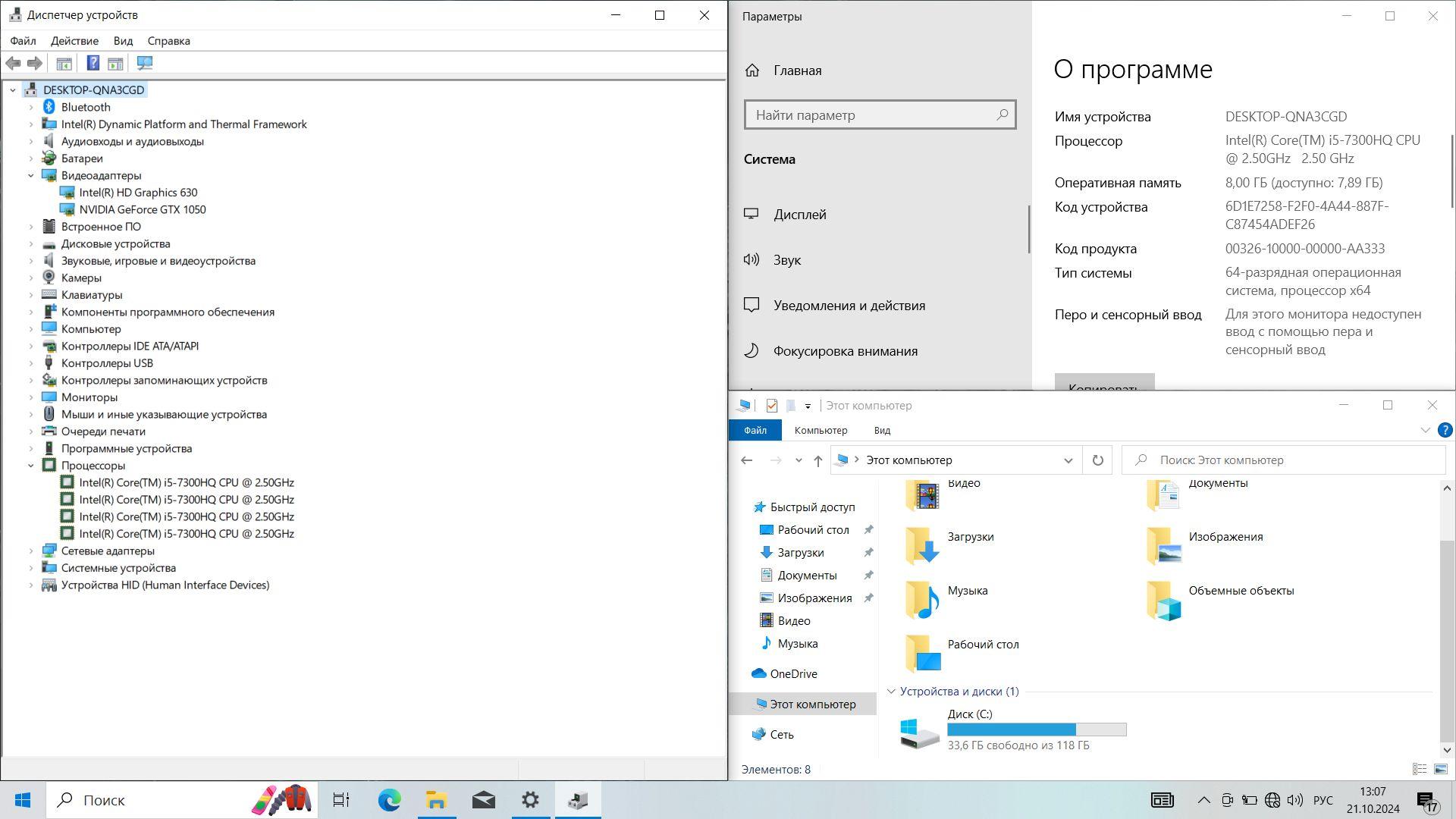Click the help question-mark toolbar icon
The height and width of the screenshot is (819, 1456).
pos(93,64)
